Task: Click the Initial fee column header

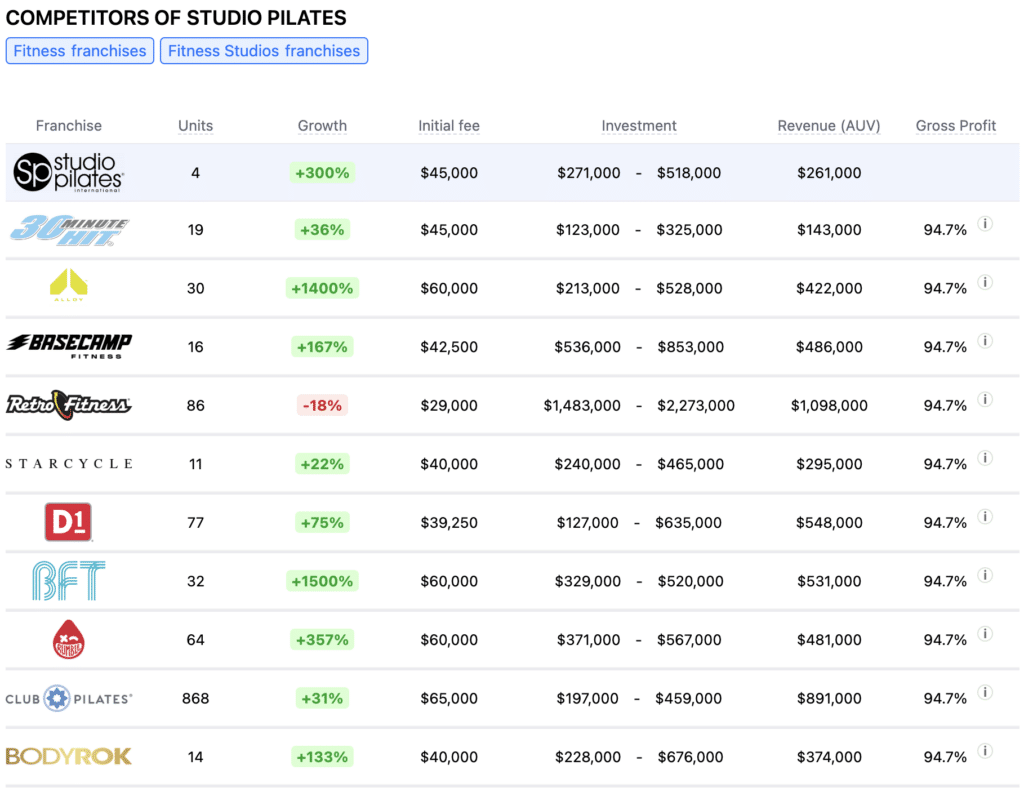Action: (449, 125)
